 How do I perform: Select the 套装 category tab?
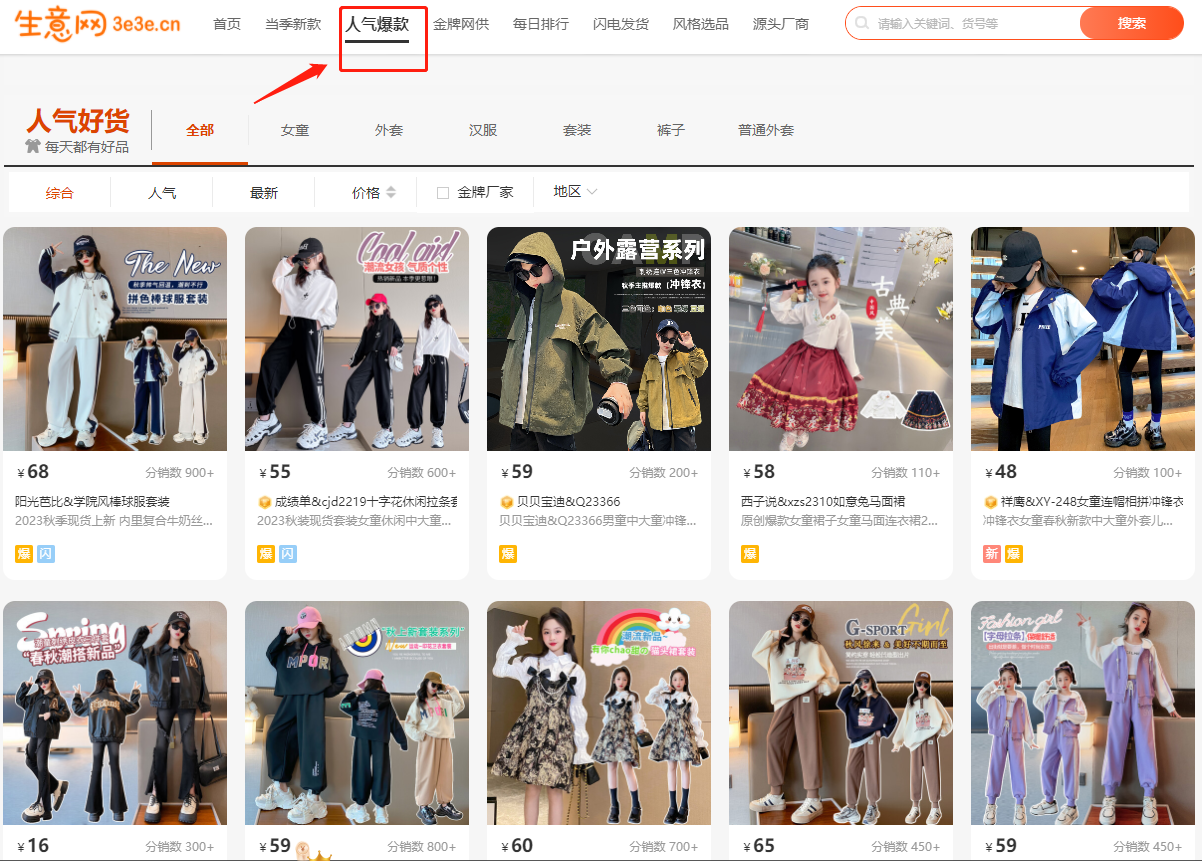[x=577, y=131]
